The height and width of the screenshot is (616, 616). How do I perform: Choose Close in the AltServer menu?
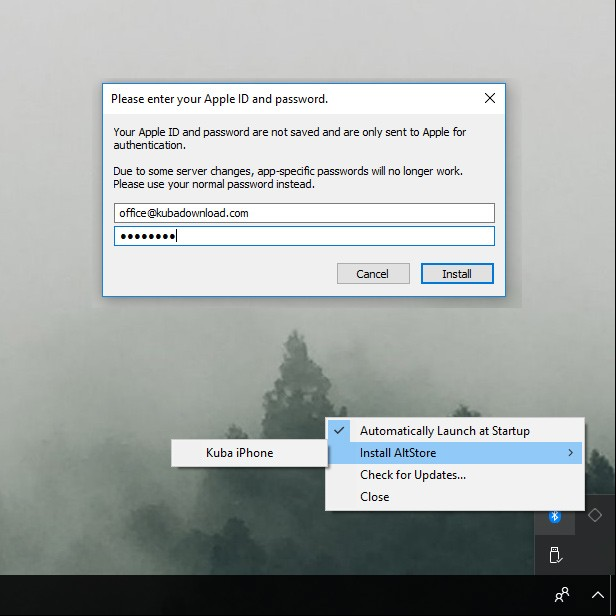455,497
